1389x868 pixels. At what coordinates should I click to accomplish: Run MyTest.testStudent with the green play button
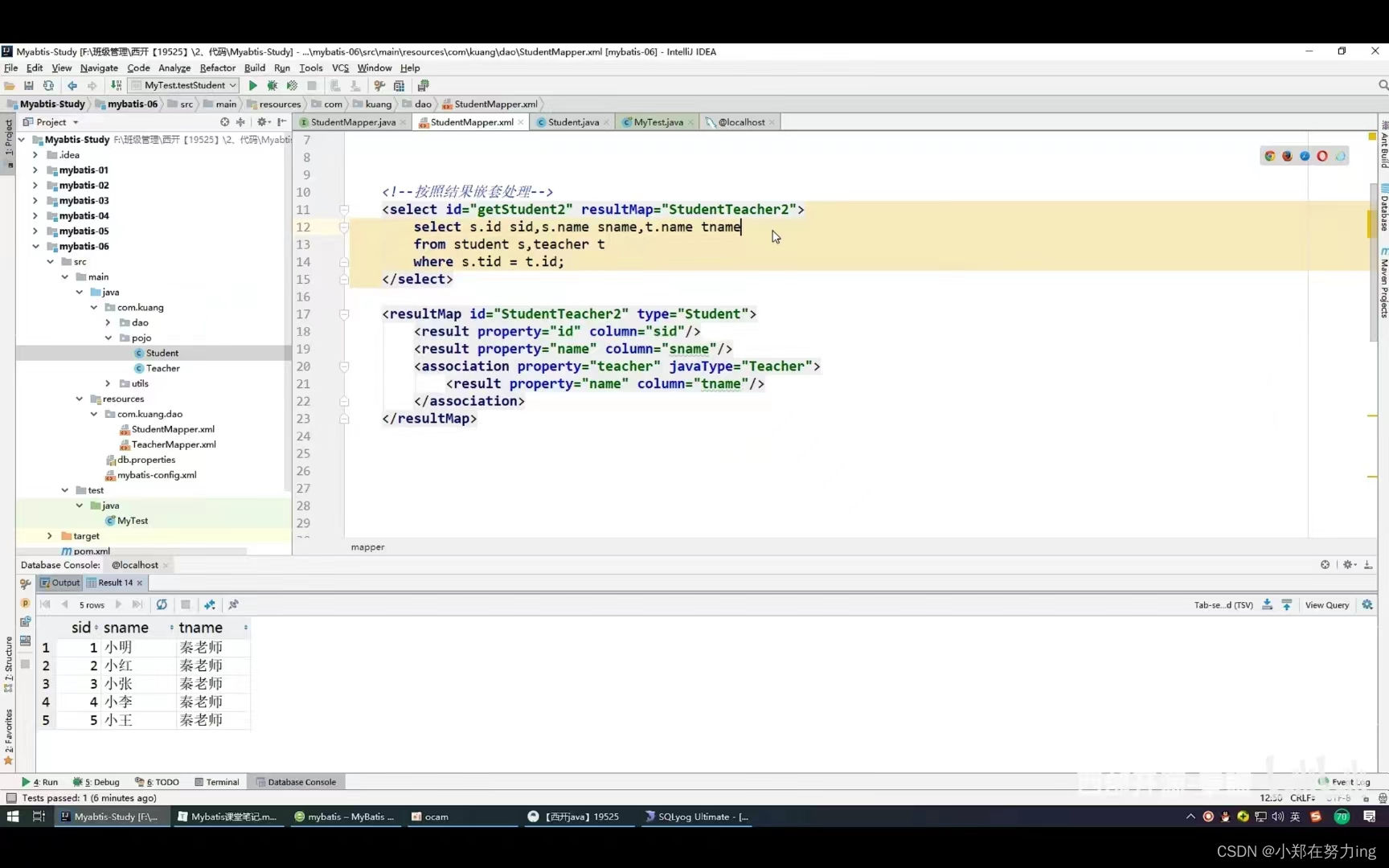(253, 85)
